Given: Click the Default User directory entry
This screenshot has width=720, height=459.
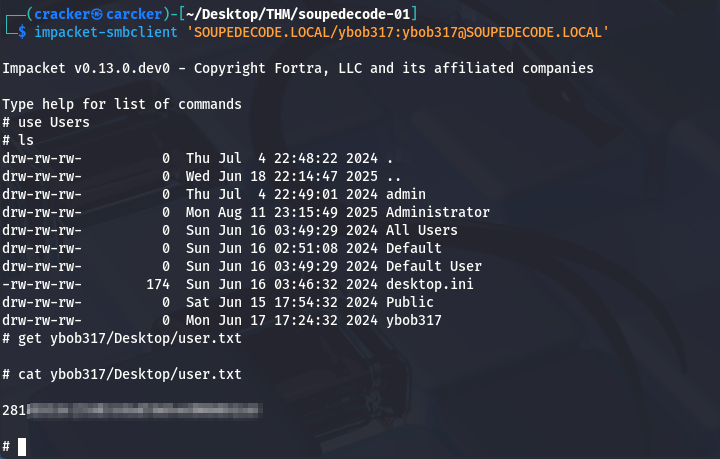Looking at the screenshot, I should coord(433,266).
